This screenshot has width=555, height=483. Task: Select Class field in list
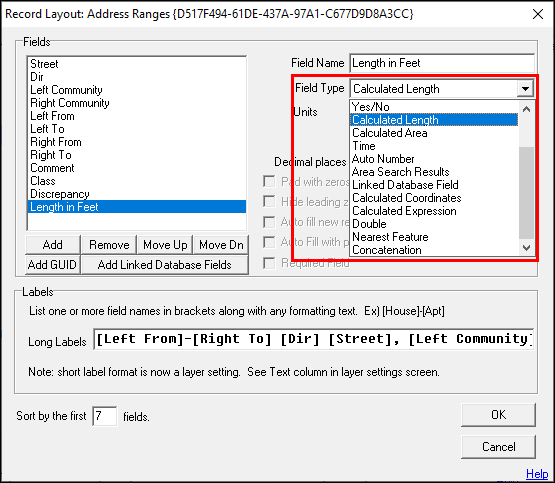click(137, 181)
